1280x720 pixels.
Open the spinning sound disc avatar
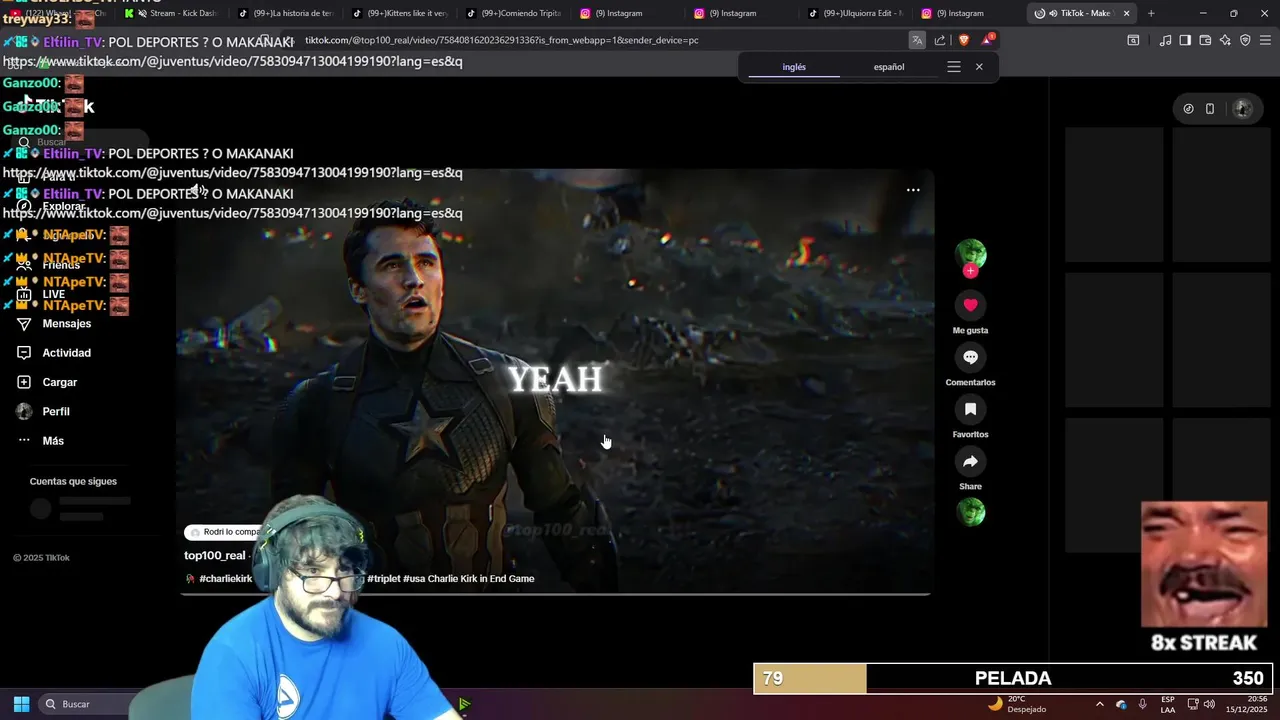point(970,512)
